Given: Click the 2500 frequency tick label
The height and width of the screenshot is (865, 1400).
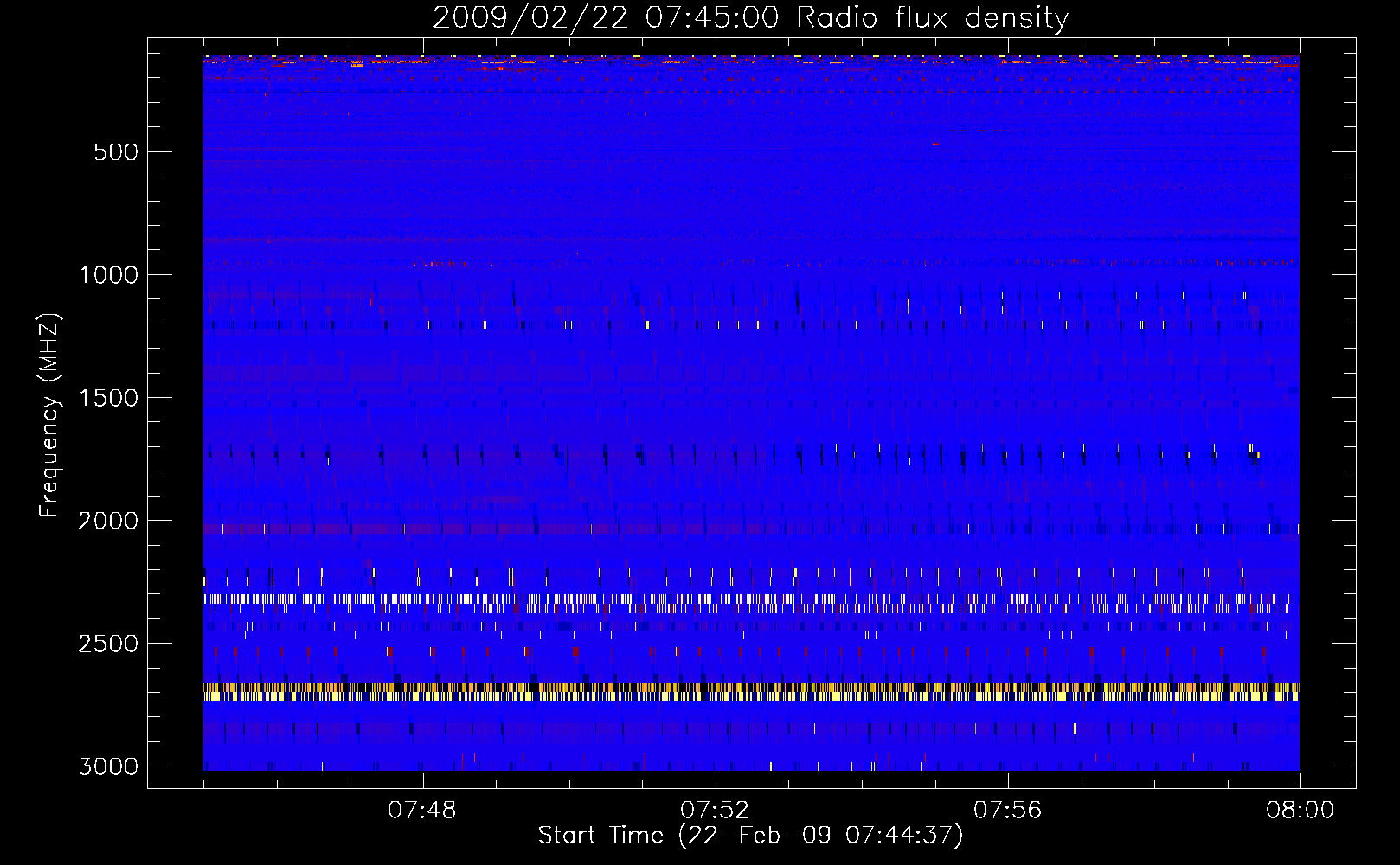Looking at the screenshot, I should (108, 644).
